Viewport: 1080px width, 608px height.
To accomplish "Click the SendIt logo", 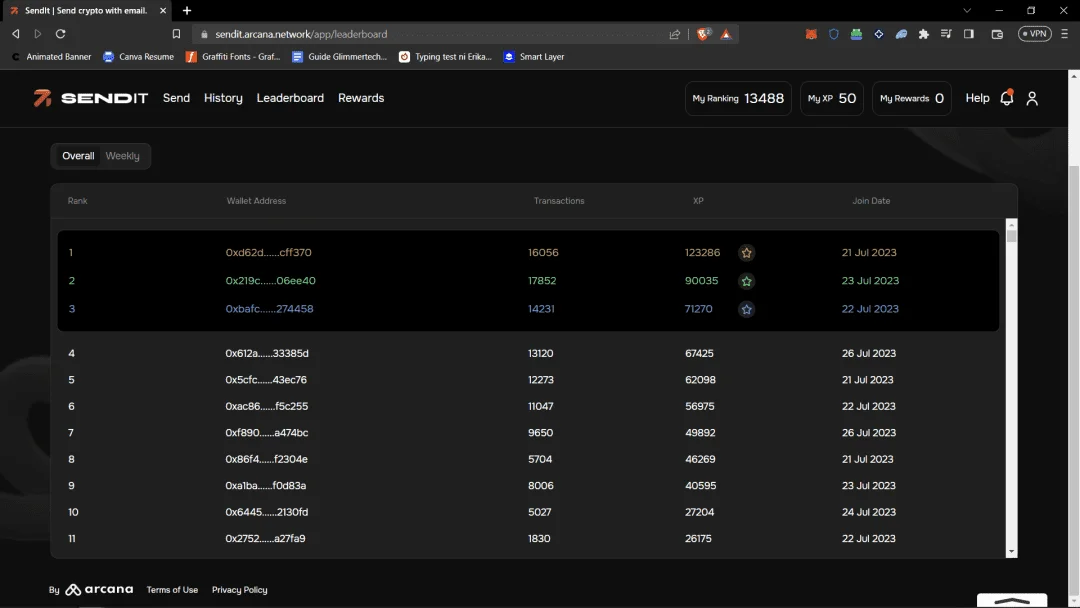I will (x=90, y=98).
